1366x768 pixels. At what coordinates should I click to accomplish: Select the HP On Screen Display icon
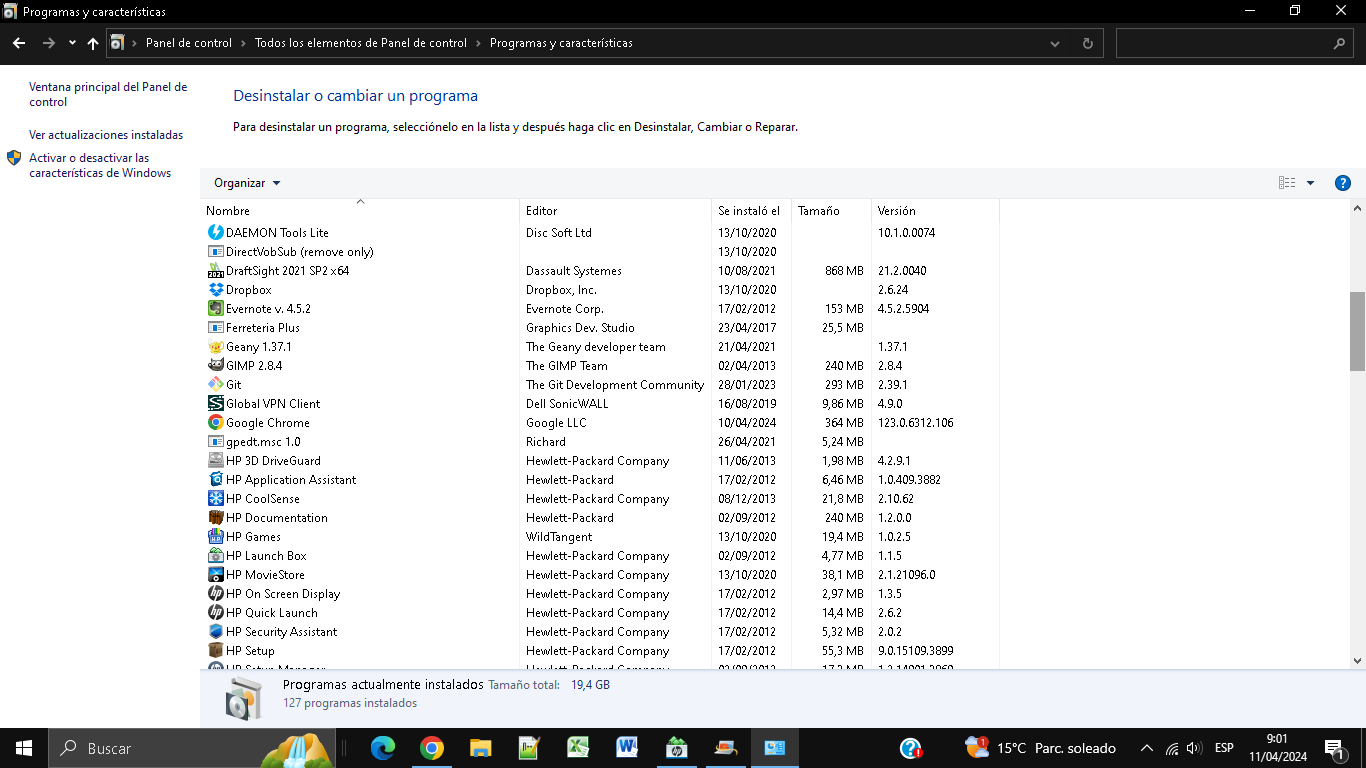pos(215,593)
